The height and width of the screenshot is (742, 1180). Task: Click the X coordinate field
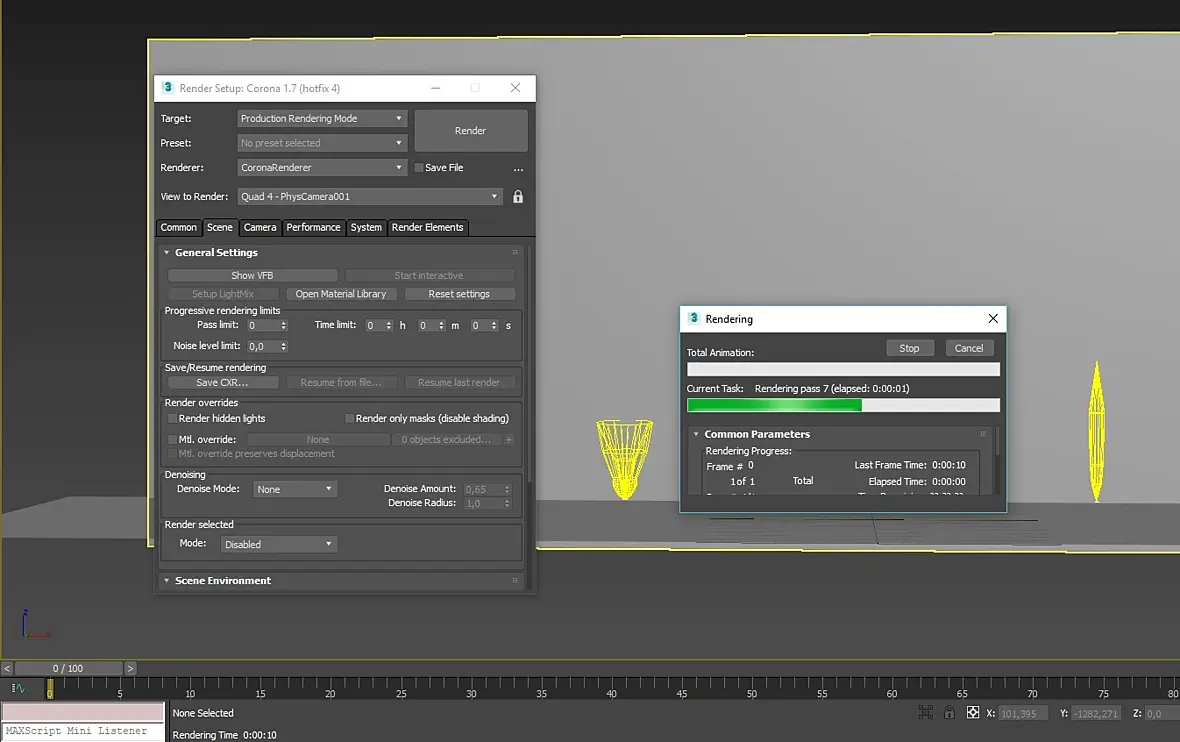pyautogui.click(x=1023, y=713)
